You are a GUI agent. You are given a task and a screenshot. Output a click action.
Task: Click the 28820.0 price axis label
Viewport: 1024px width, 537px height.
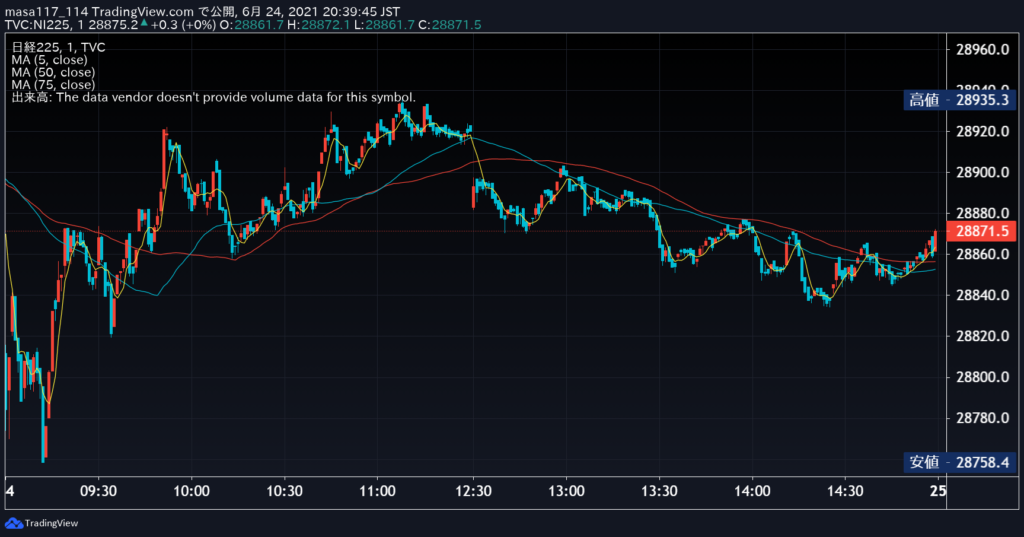click(x=982, y=336)
